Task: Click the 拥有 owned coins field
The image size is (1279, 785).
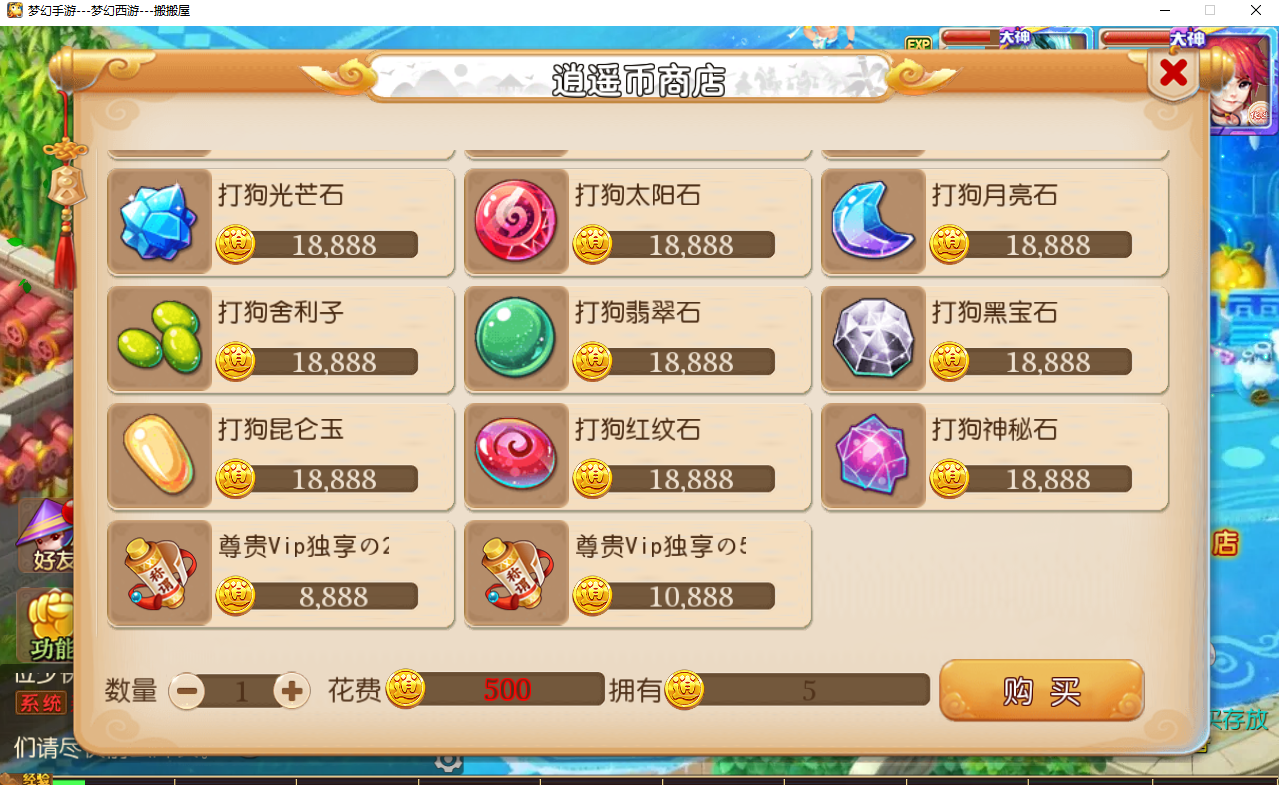Action: tap(798, 690)
